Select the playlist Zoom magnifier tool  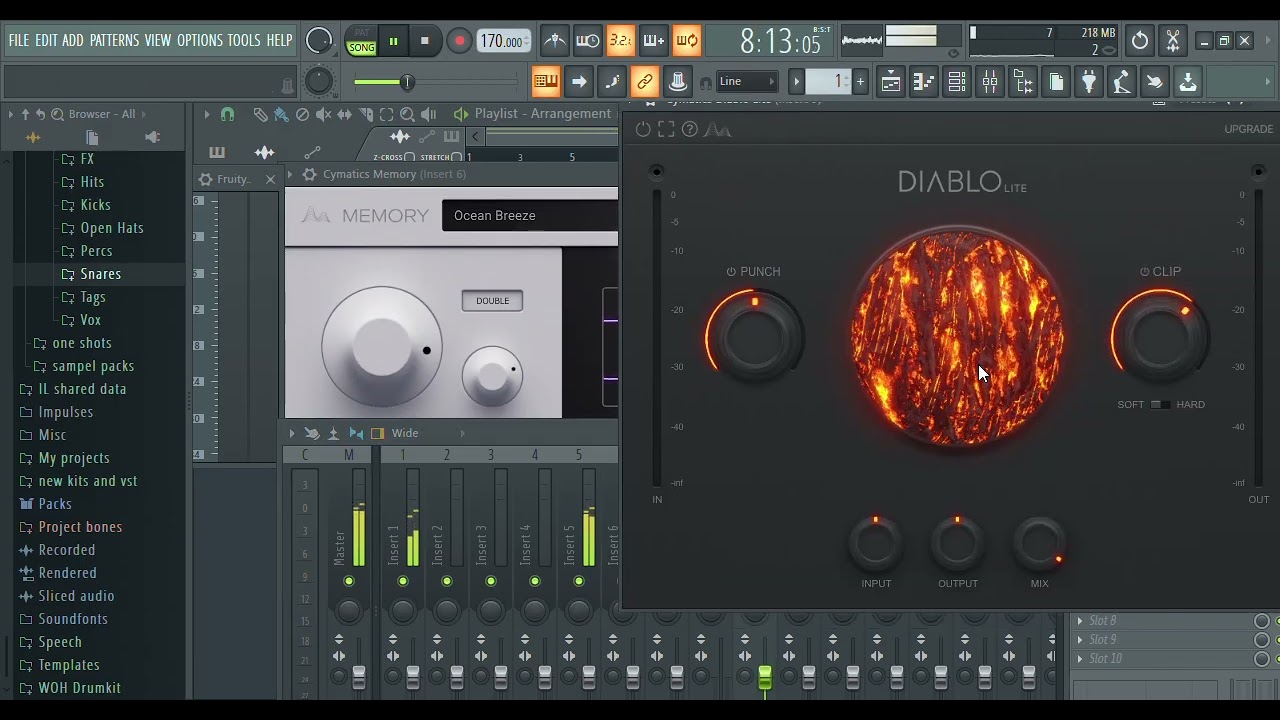pyautogui.click(x=407, y=115)
